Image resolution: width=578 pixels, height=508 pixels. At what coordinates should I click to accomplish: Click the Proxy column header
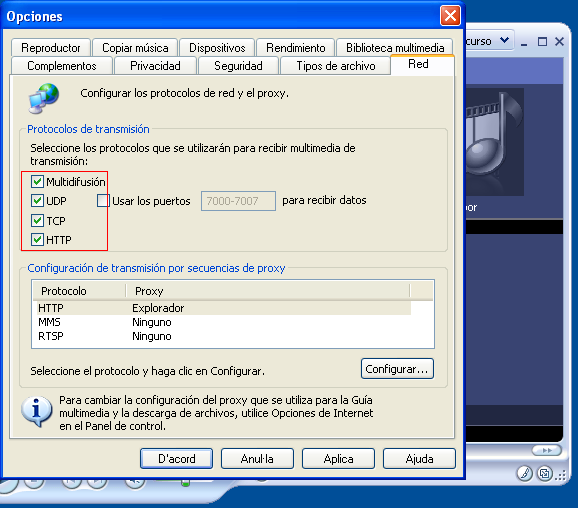pyautogui.click(x=268, y=291)
